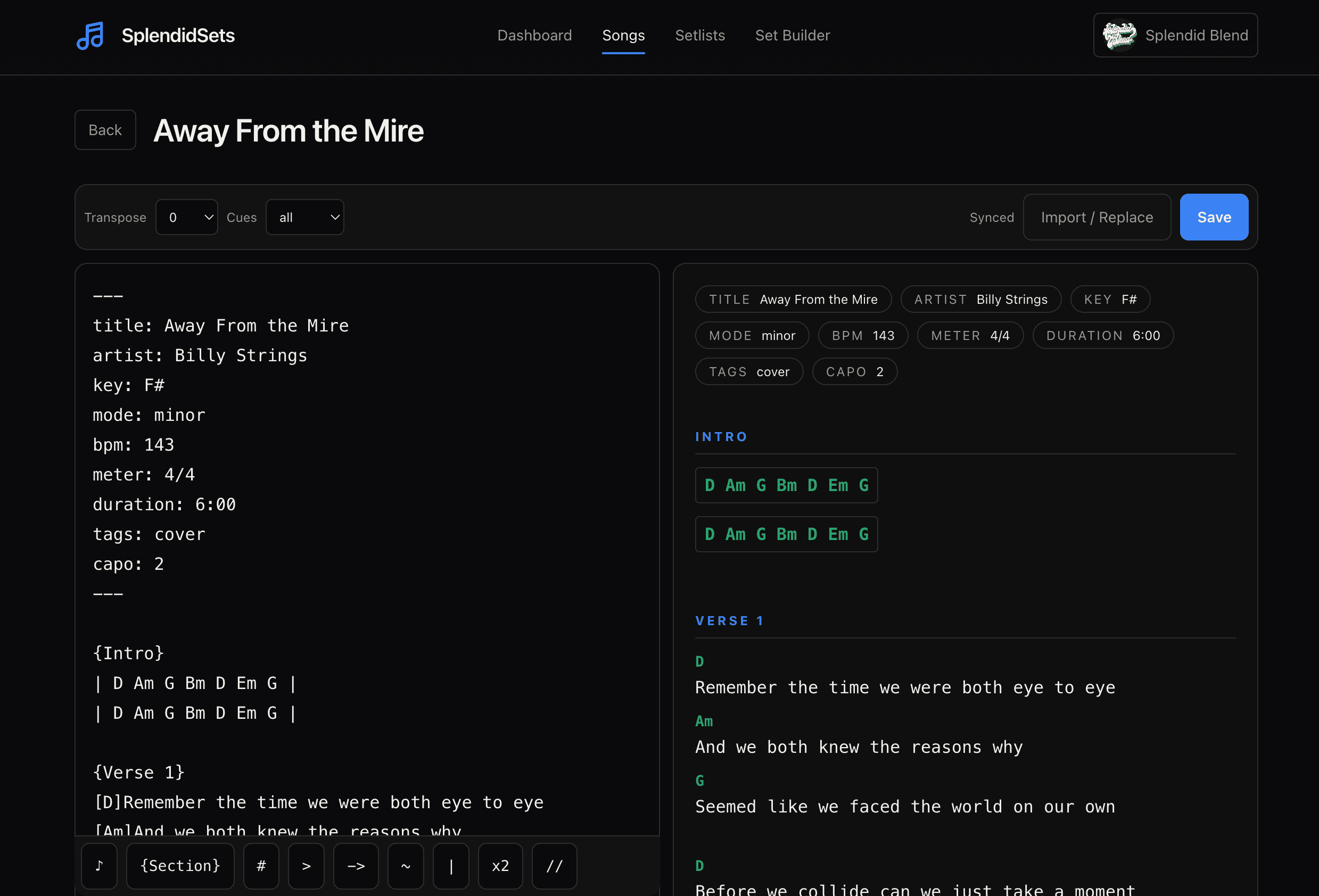
Task: Click the INTRO section heading
Action: (721, 436)
